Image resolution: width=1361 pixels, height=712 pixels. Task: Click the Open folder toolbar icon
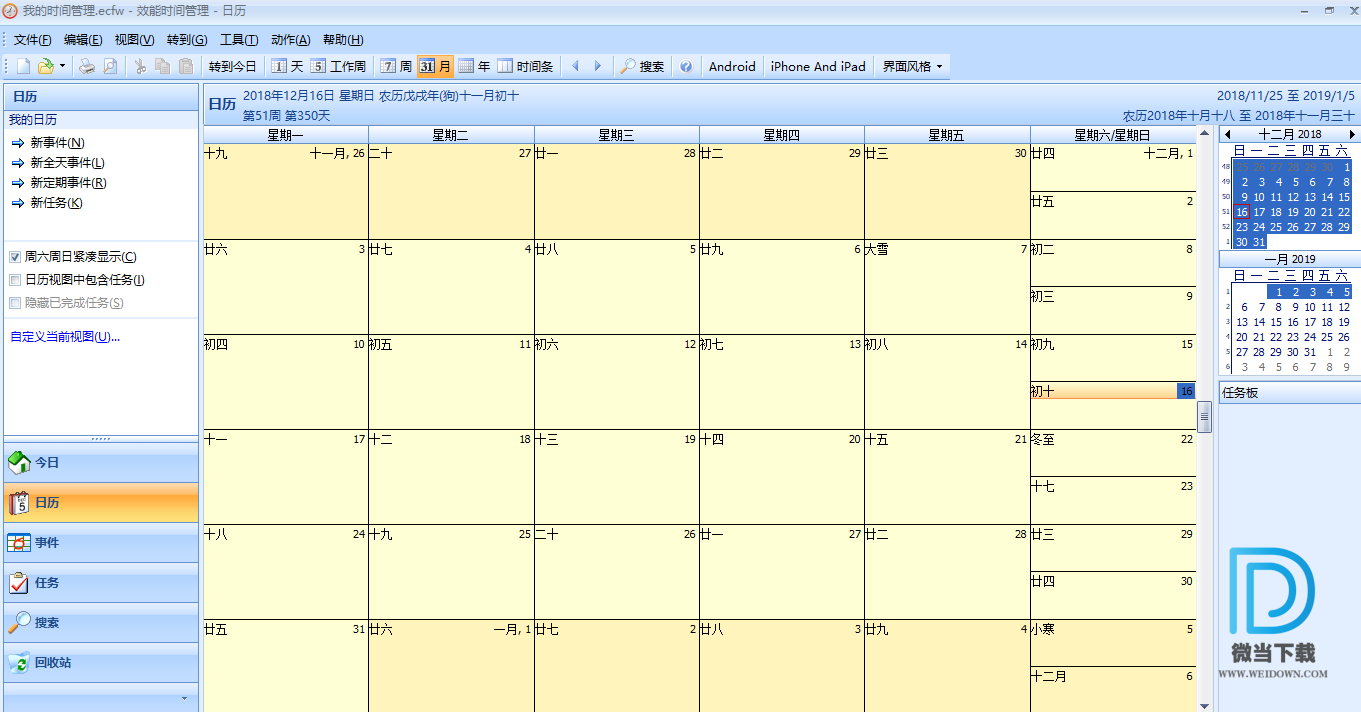(45, 66)
